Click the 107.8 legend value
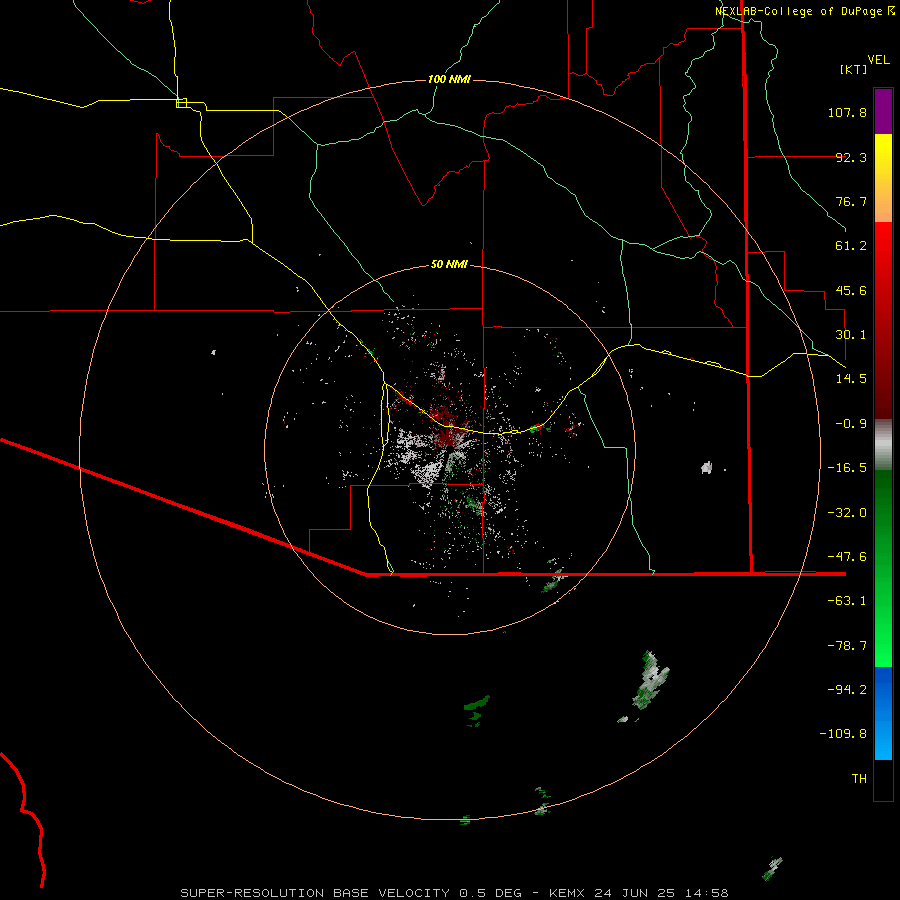This screenshot has width=900, height=900. click(x=847, y=112)
